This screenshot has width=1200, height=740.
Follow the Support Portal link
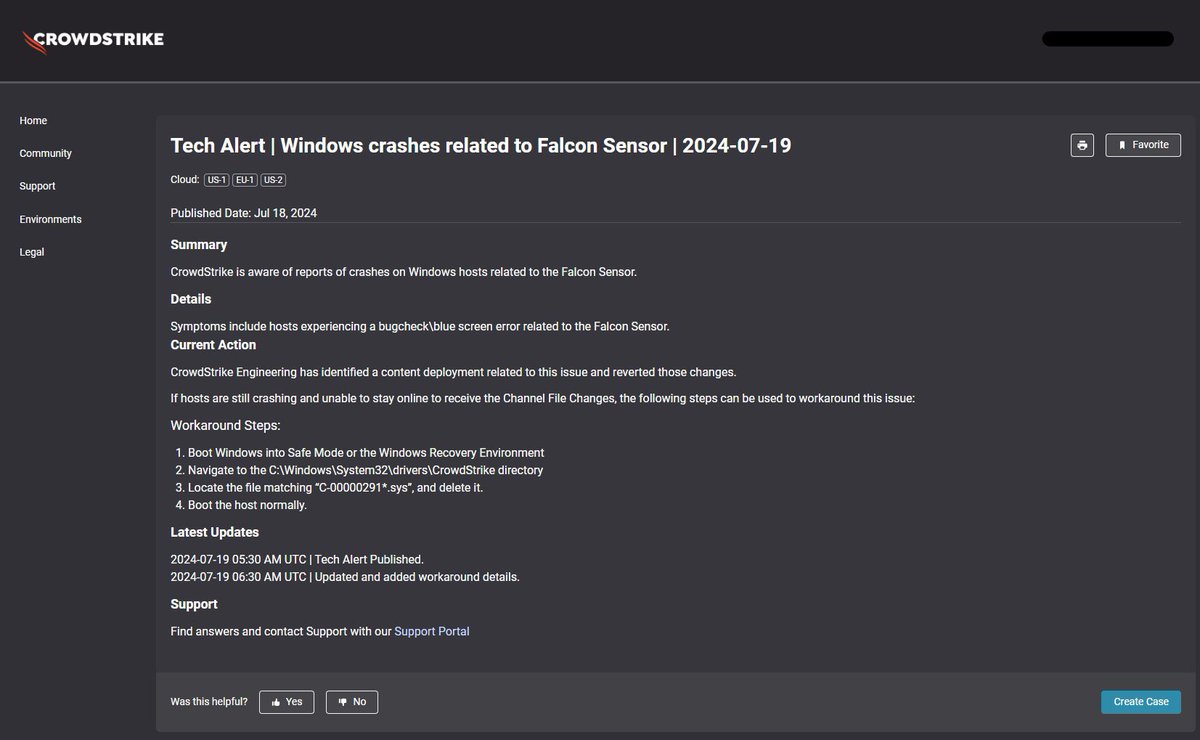click(432, 632)
